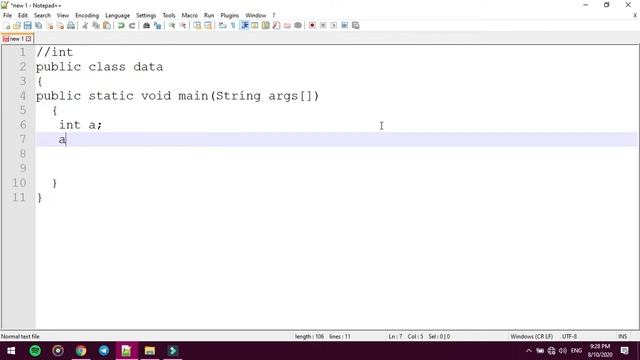Toggle Show All Characters pilcrow icon
This screenshot has height=360, width=640.
coord(233,25)
